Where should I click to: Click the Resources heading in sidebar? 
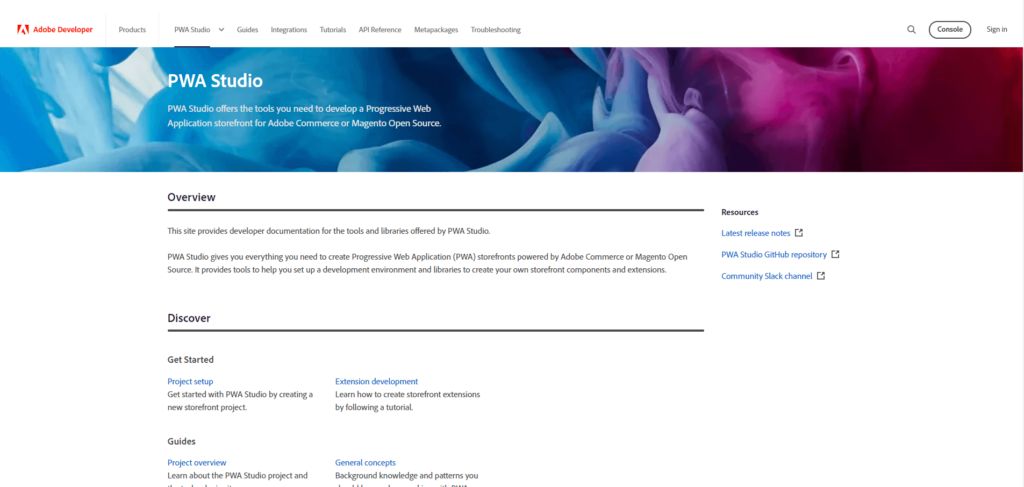pyautogui.click(x=739, y=212)
